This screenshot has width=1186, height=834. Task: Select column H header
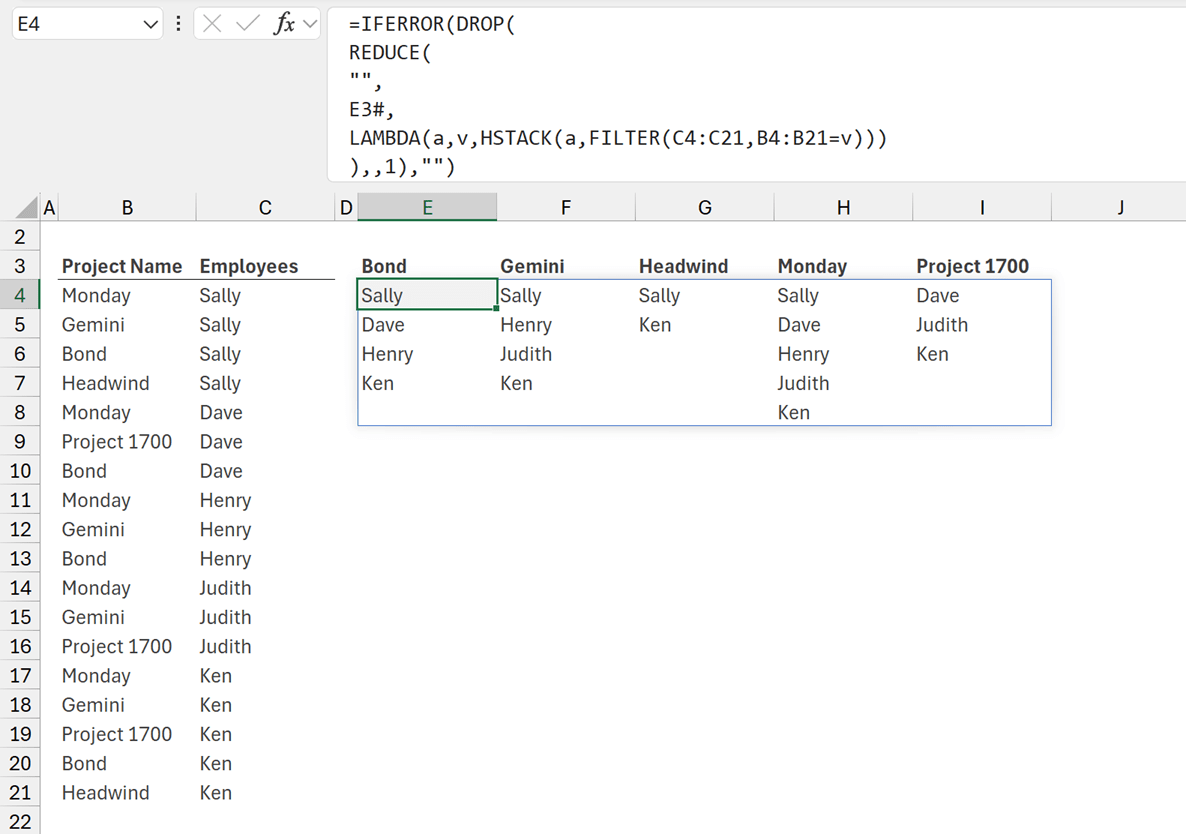pyautogui.click(x=843, y=207)
